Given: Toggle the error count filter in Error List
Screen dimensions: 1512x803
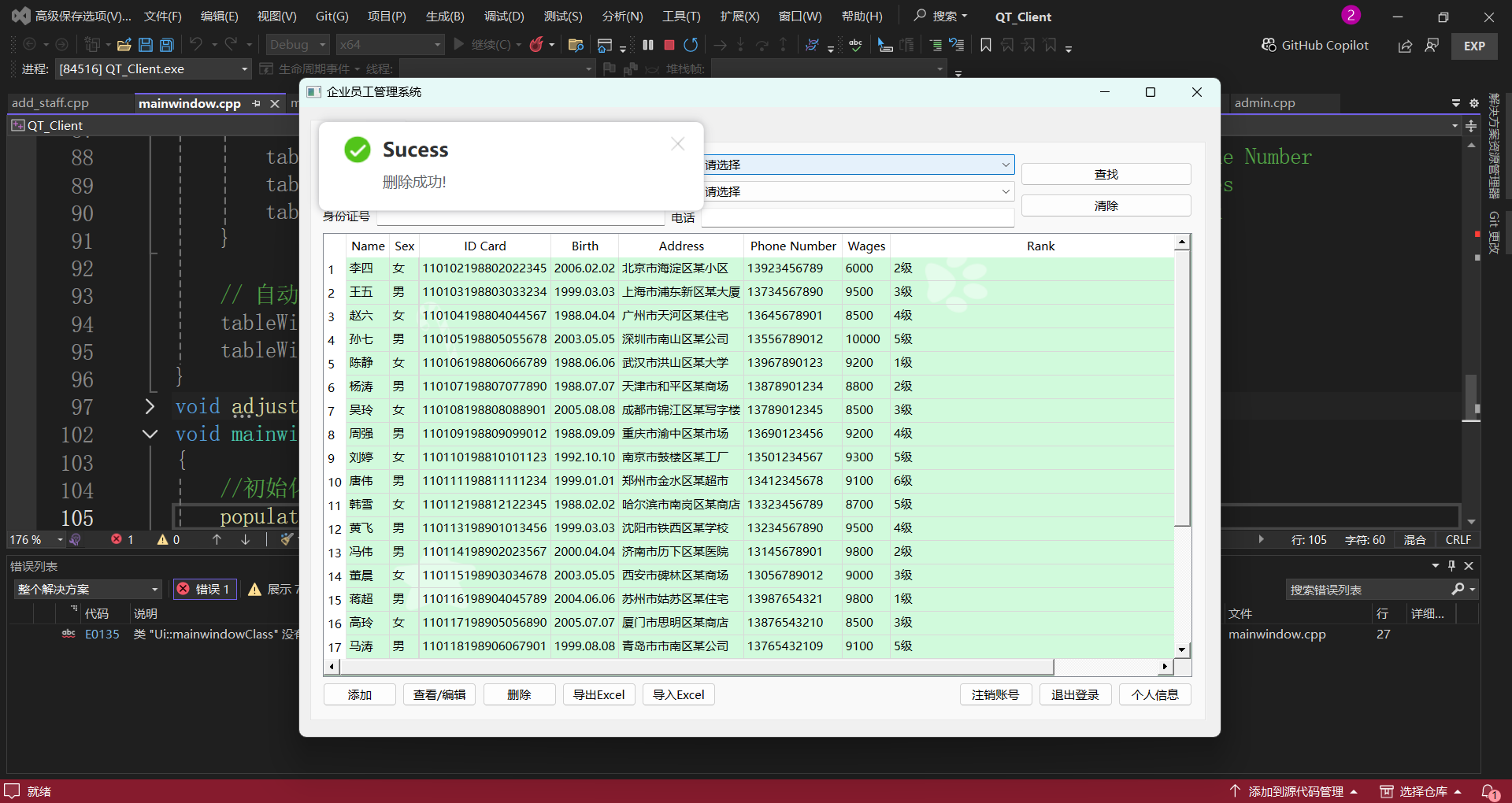Looking at the screenshot, I should click(x=205, y=589).
